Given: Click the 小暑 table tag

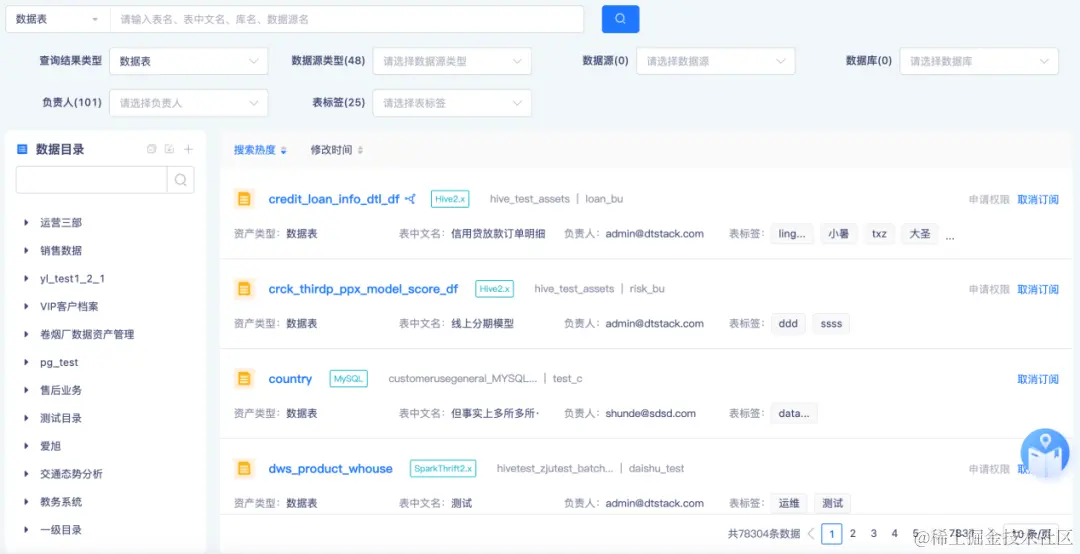Looking at the screenshot, I should [x=838, y=234].
